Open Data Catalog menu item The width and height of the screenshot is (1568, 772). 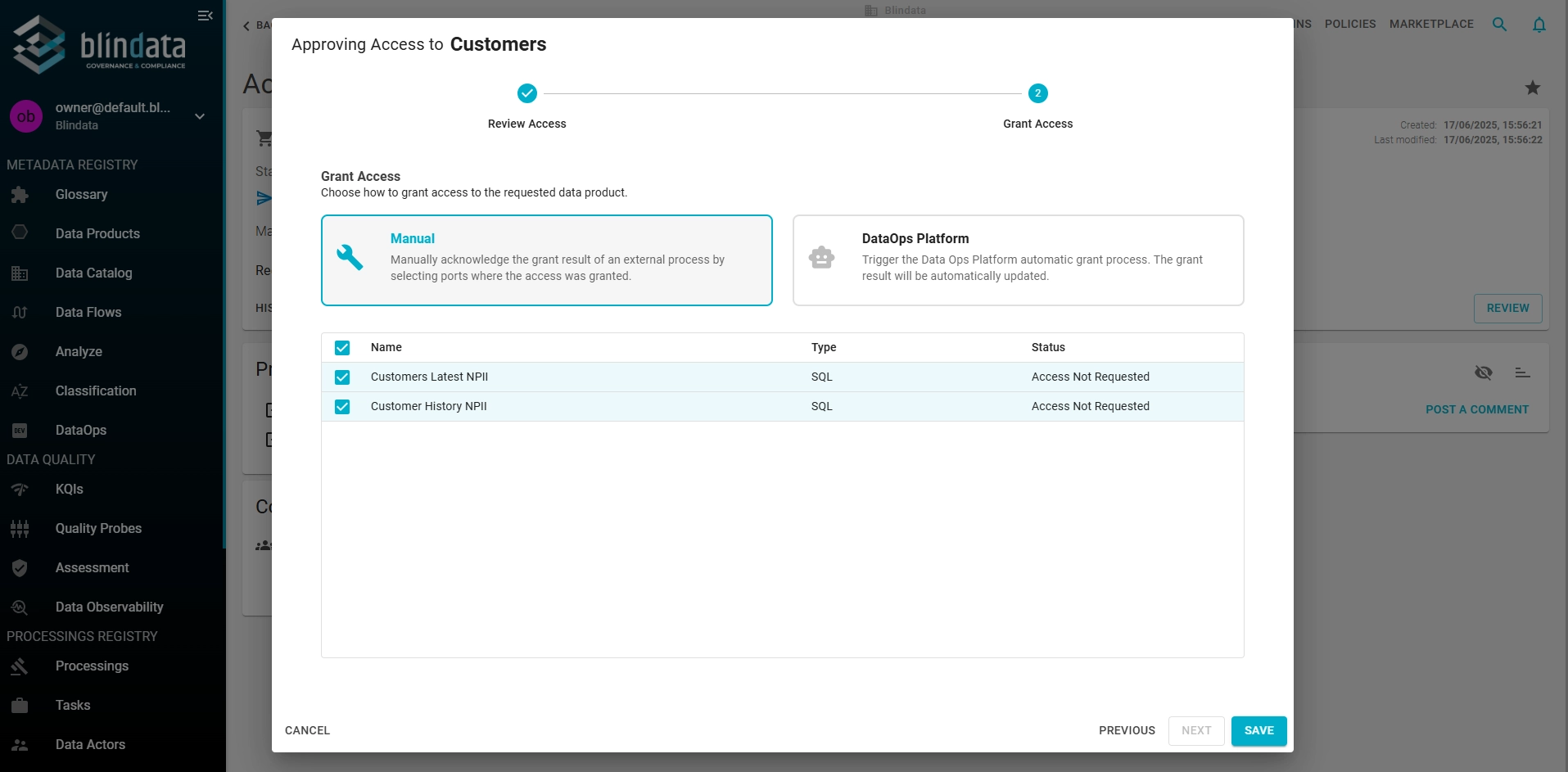(94, 273)
